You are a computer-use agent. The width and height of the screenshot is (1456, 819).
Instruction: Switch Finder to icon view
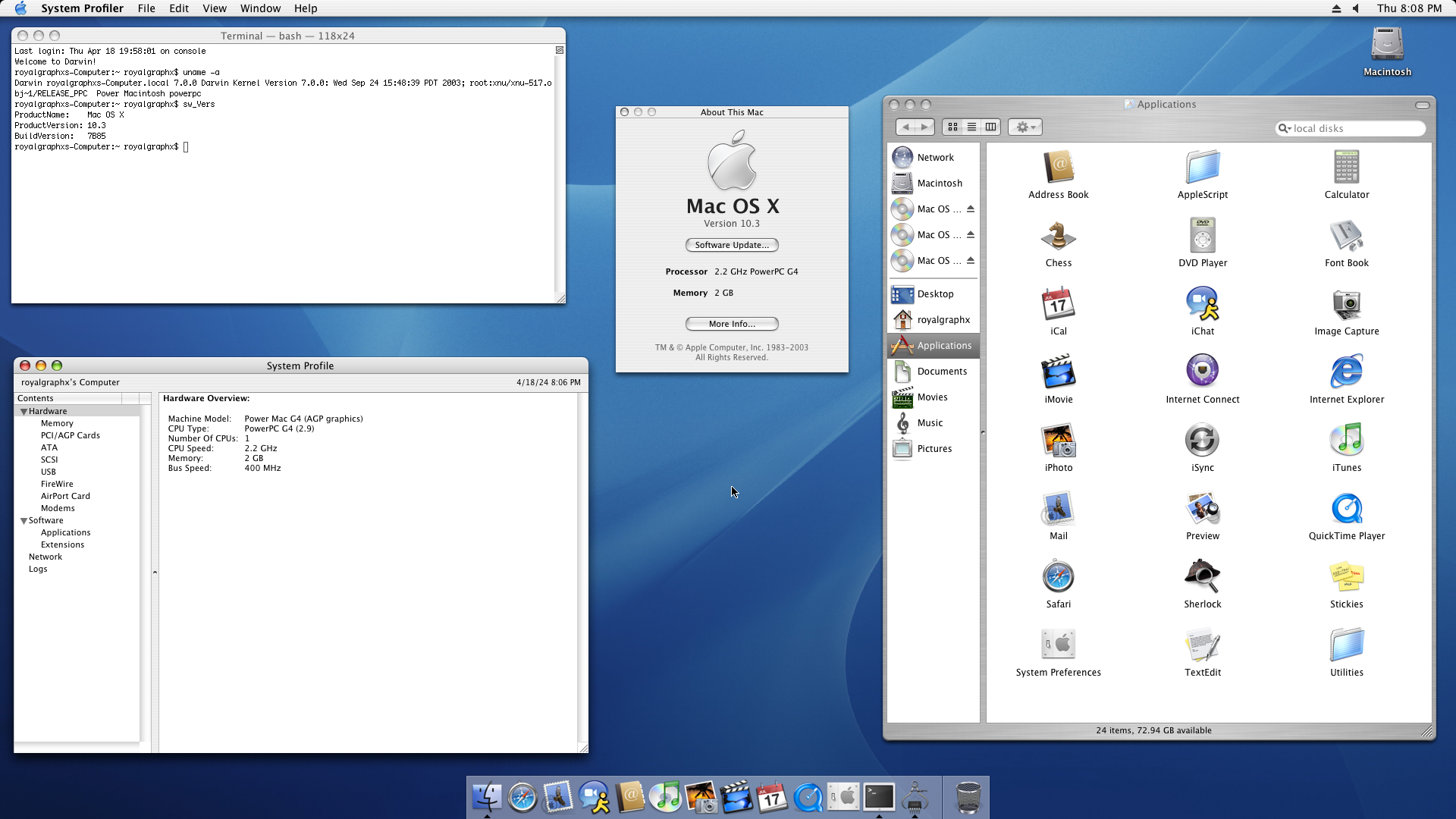tap(952, 127)
